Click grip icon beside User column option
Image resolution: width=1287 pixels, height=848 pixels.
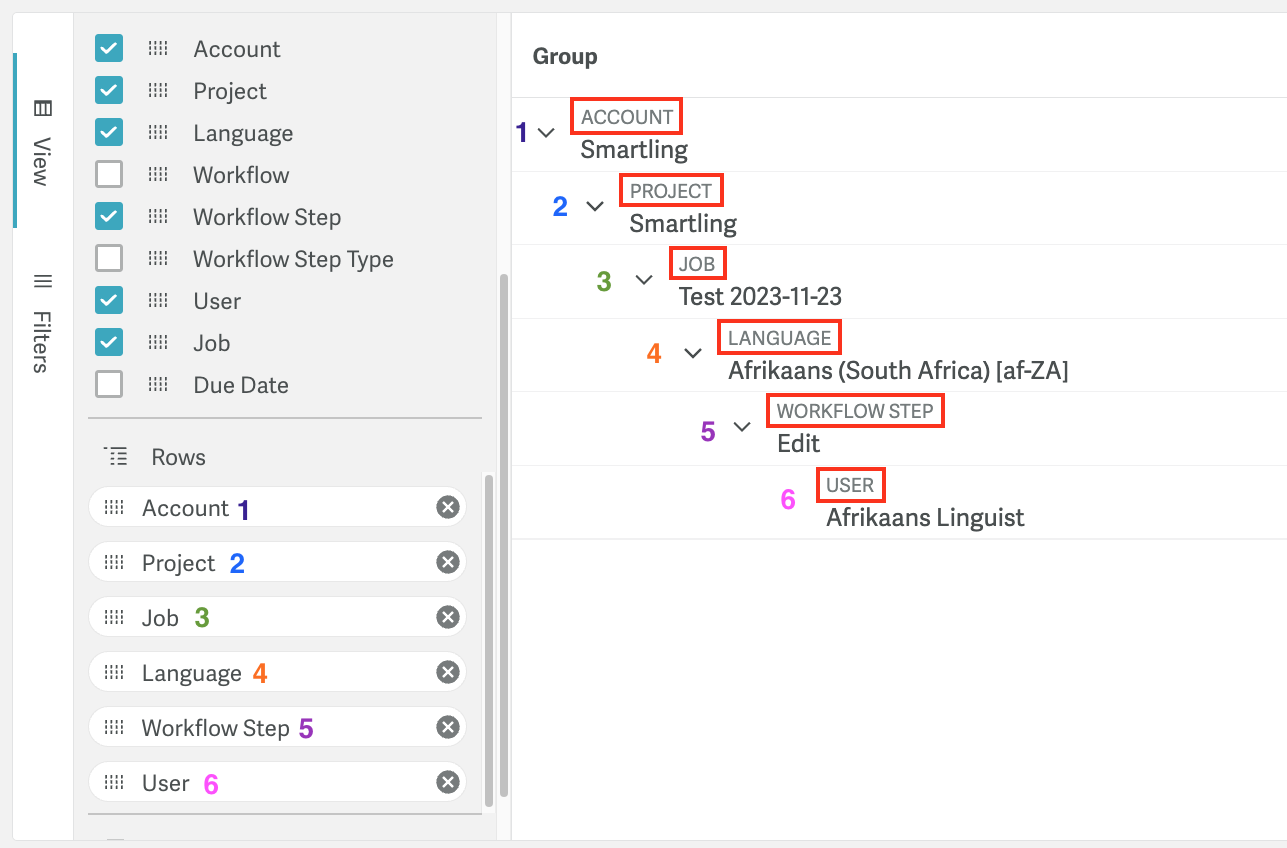click(x=158, y=301)
